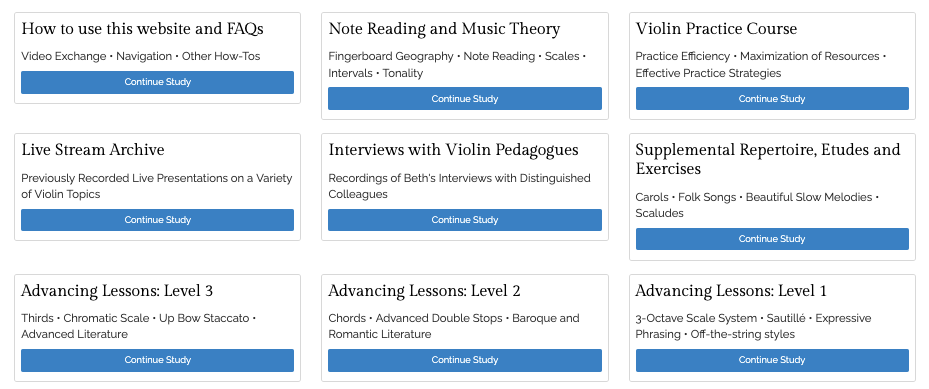Continue Study for Advancing Lessons: Level 1
Image resolution: width=929 pixels, height=389 pixels.
pos(772,360)
